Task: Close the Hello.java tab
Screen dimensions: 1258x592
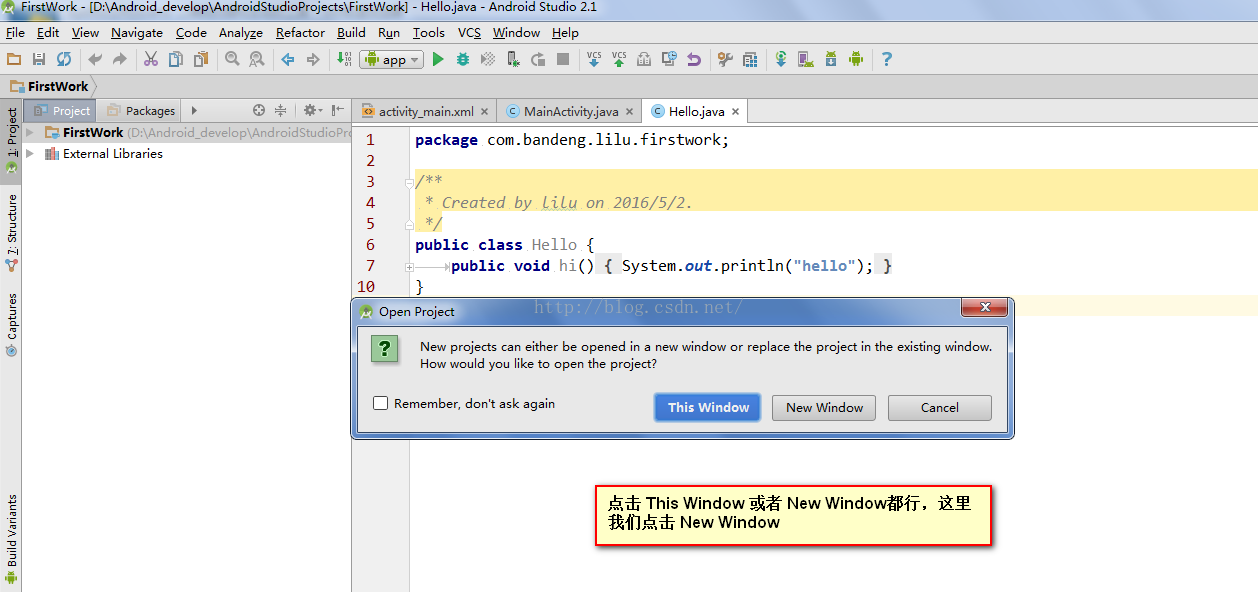Action: click(735, 112)
